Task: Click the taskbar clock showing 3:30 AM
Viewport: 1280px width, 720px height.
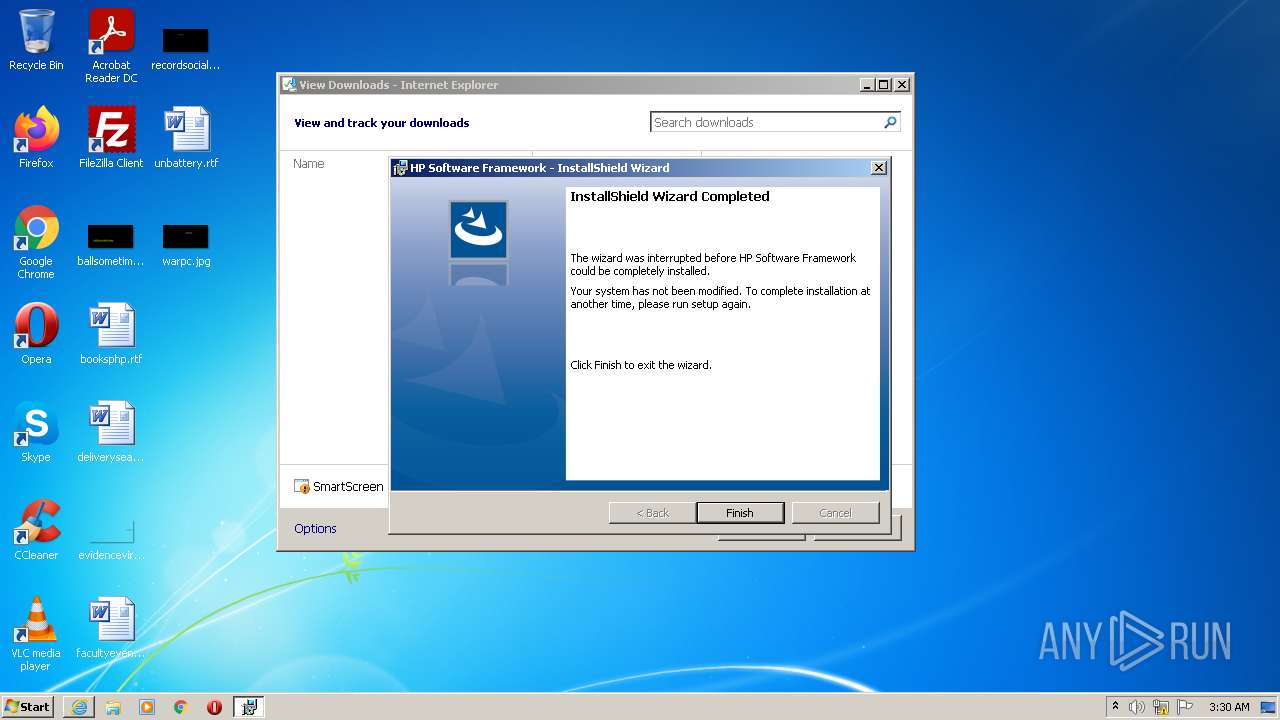Action: pyautogui.click(x=1229, y=707)
